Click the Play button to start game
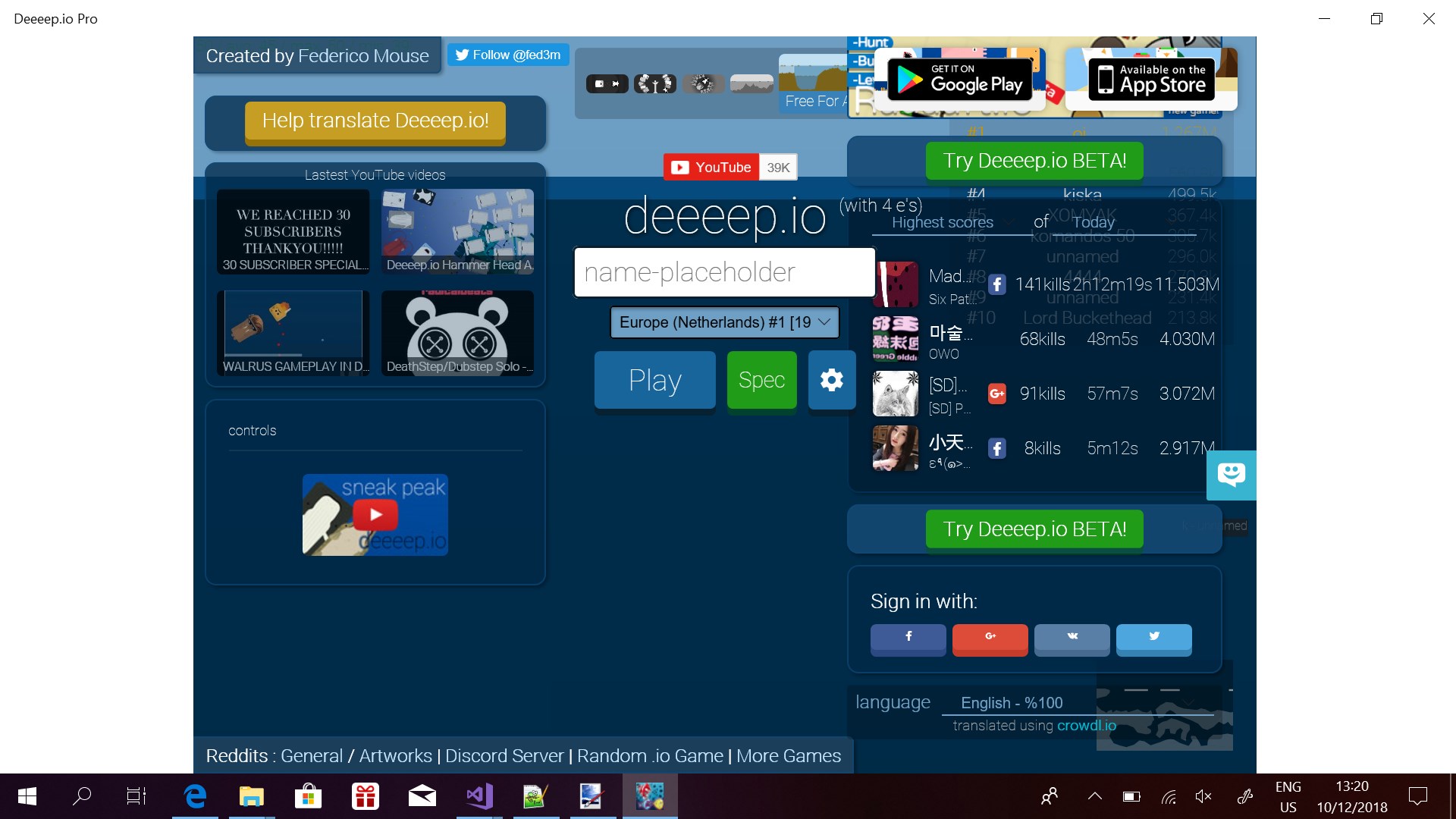The image size is (1456, 819). pos(654,379)
